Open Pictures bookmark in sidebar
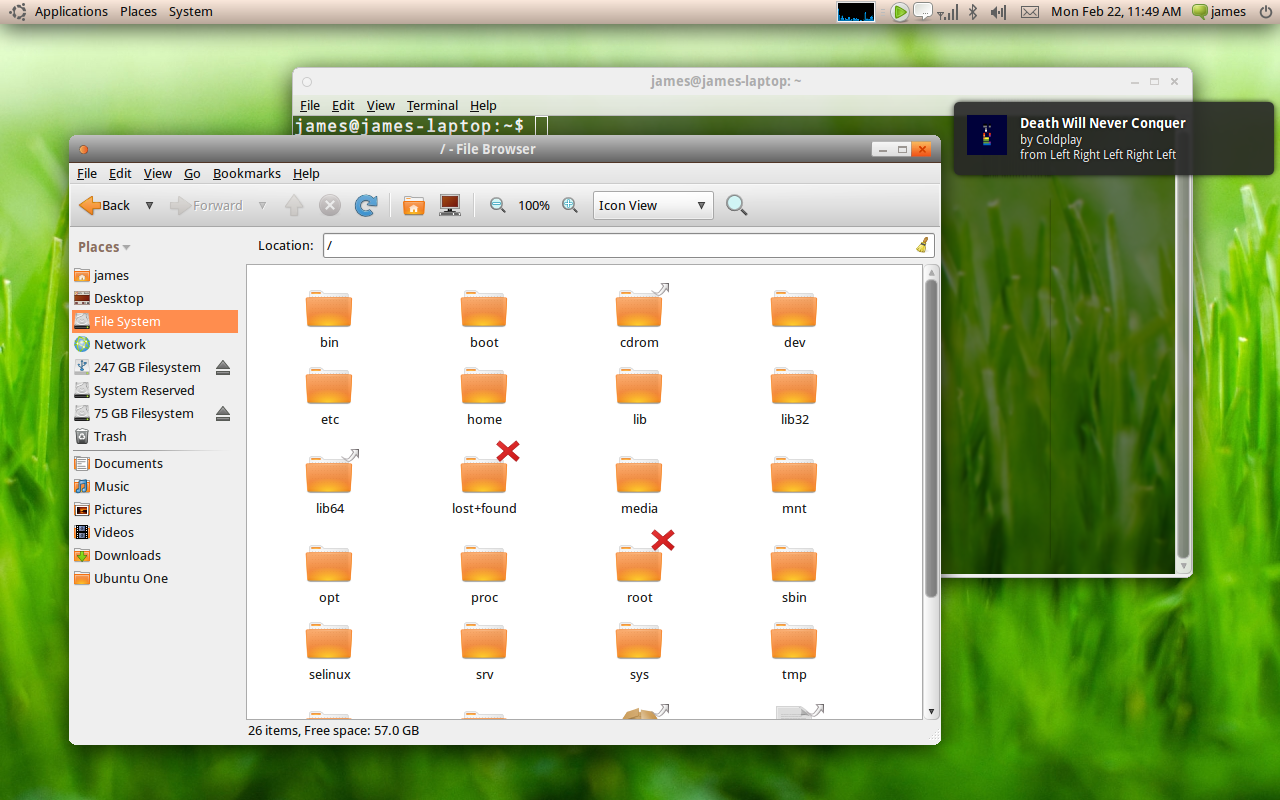1280x800 pixels. click(154, 509)
